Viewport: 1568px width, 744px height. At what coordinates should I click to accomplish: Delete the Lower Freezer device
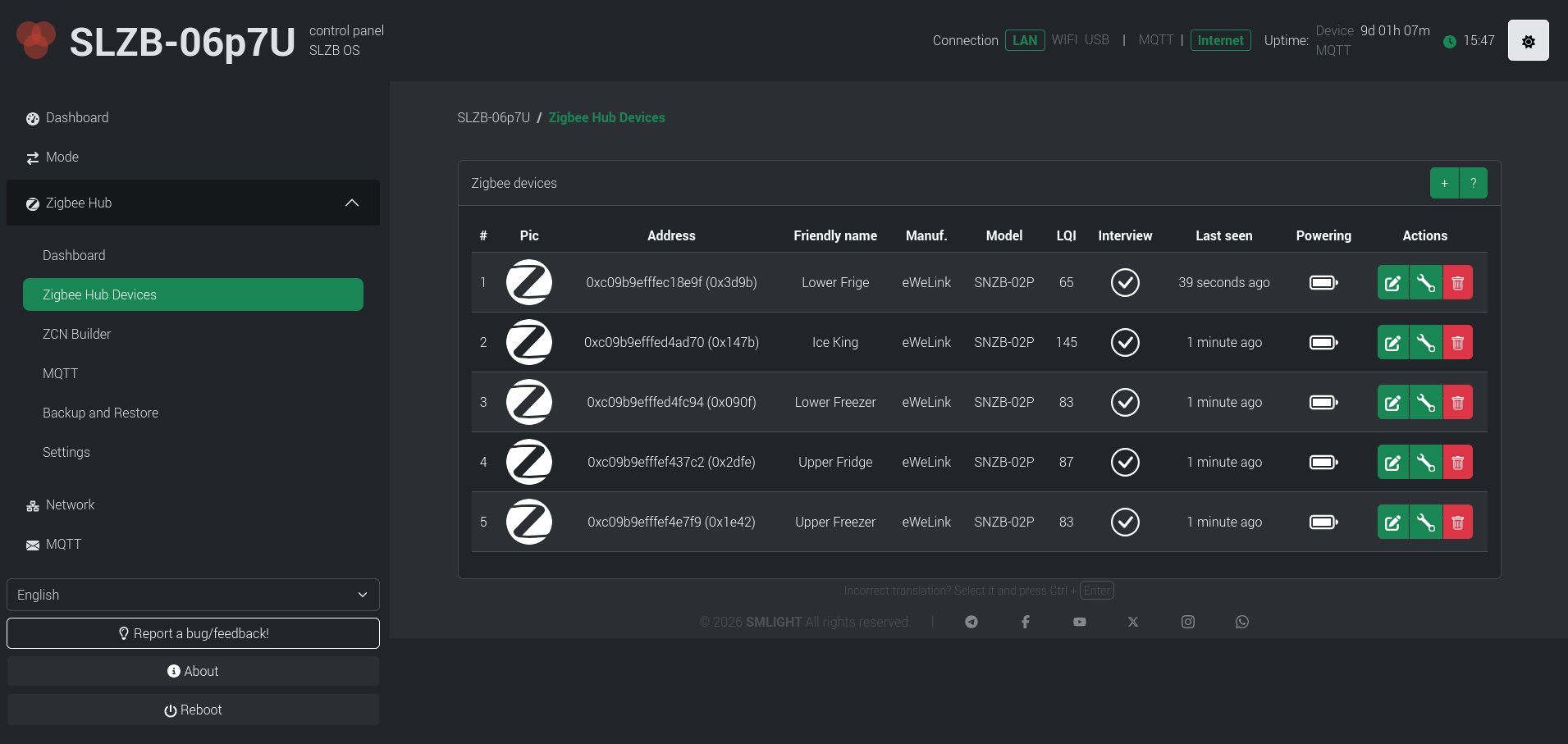click(x=1457, y=403)
